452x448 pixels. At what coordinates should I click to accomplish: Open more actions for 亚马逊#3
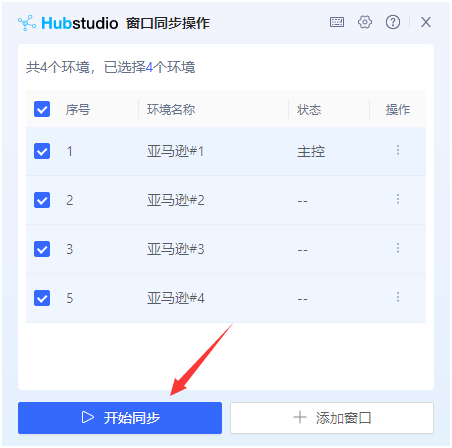tap(398, 248)
